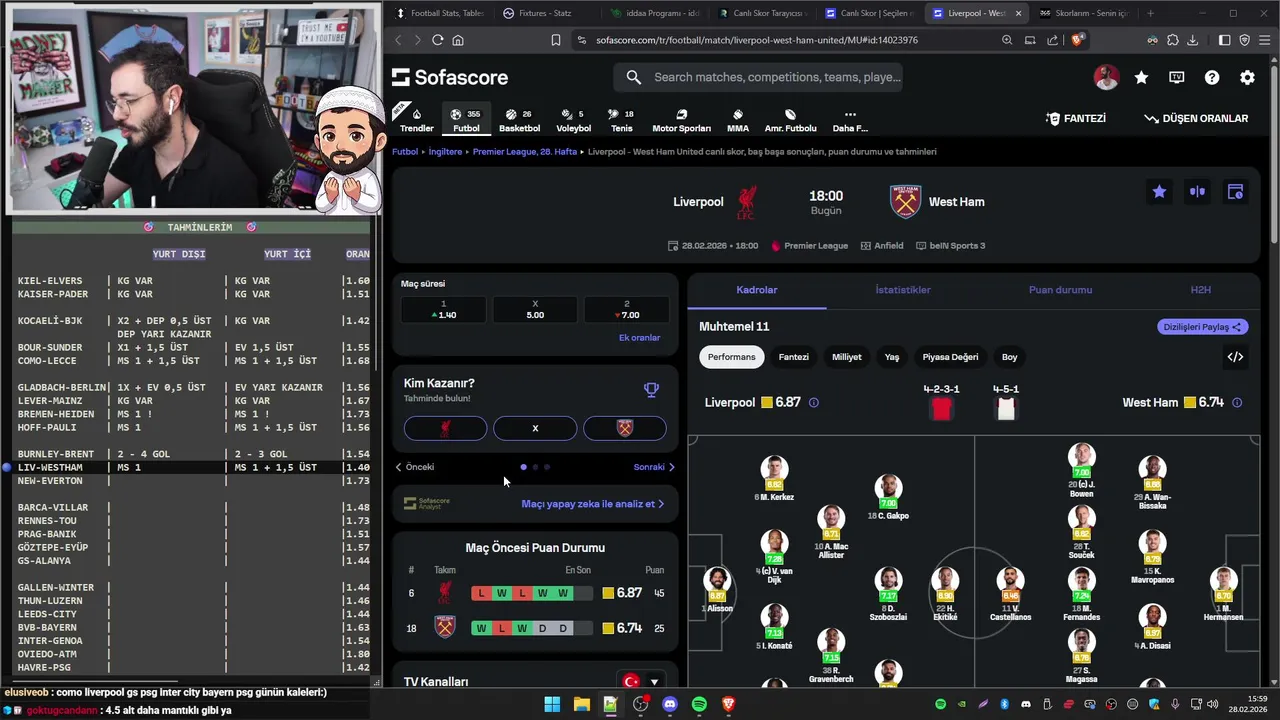Click Dizilişleri Paylaş button
This screenshot has width=1280, height=720.
1203,327
